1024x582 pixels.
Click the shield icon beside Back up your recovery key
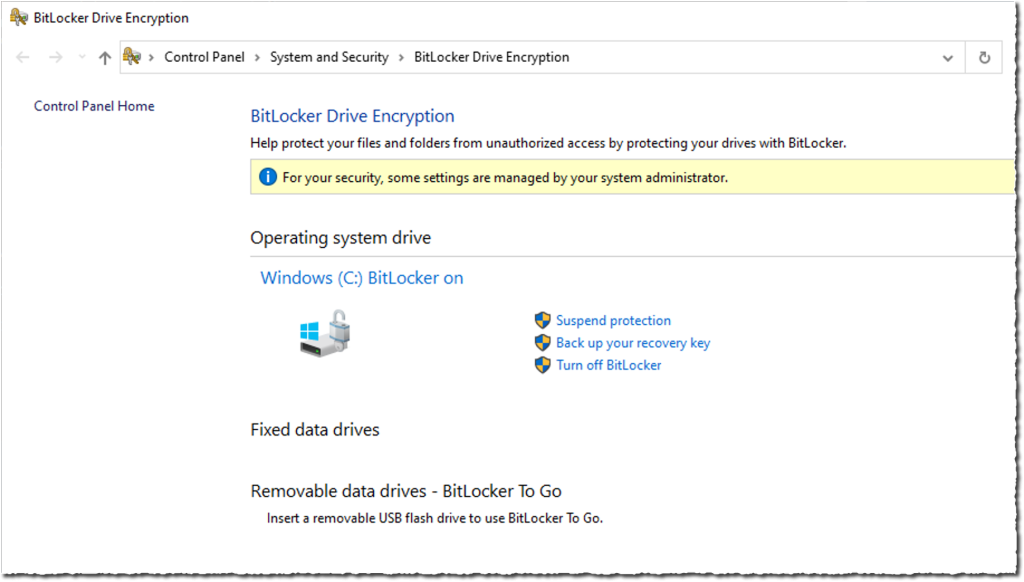tap(542, 343)
